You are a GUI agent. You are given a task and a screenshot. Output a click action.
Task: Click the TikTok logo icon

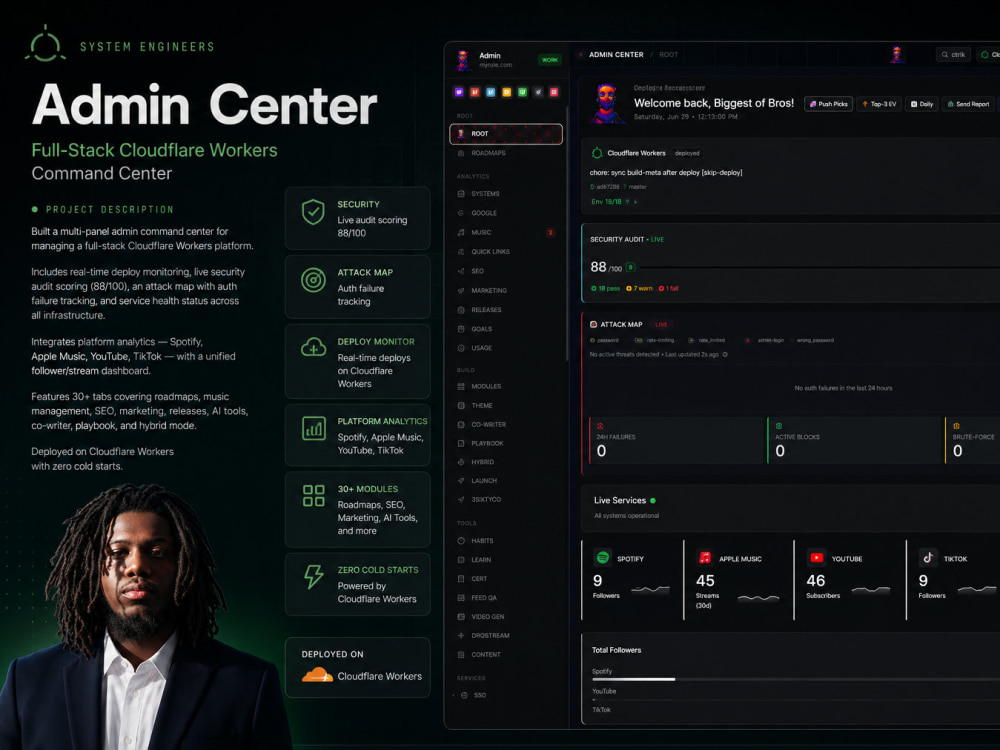pos(928,557)
